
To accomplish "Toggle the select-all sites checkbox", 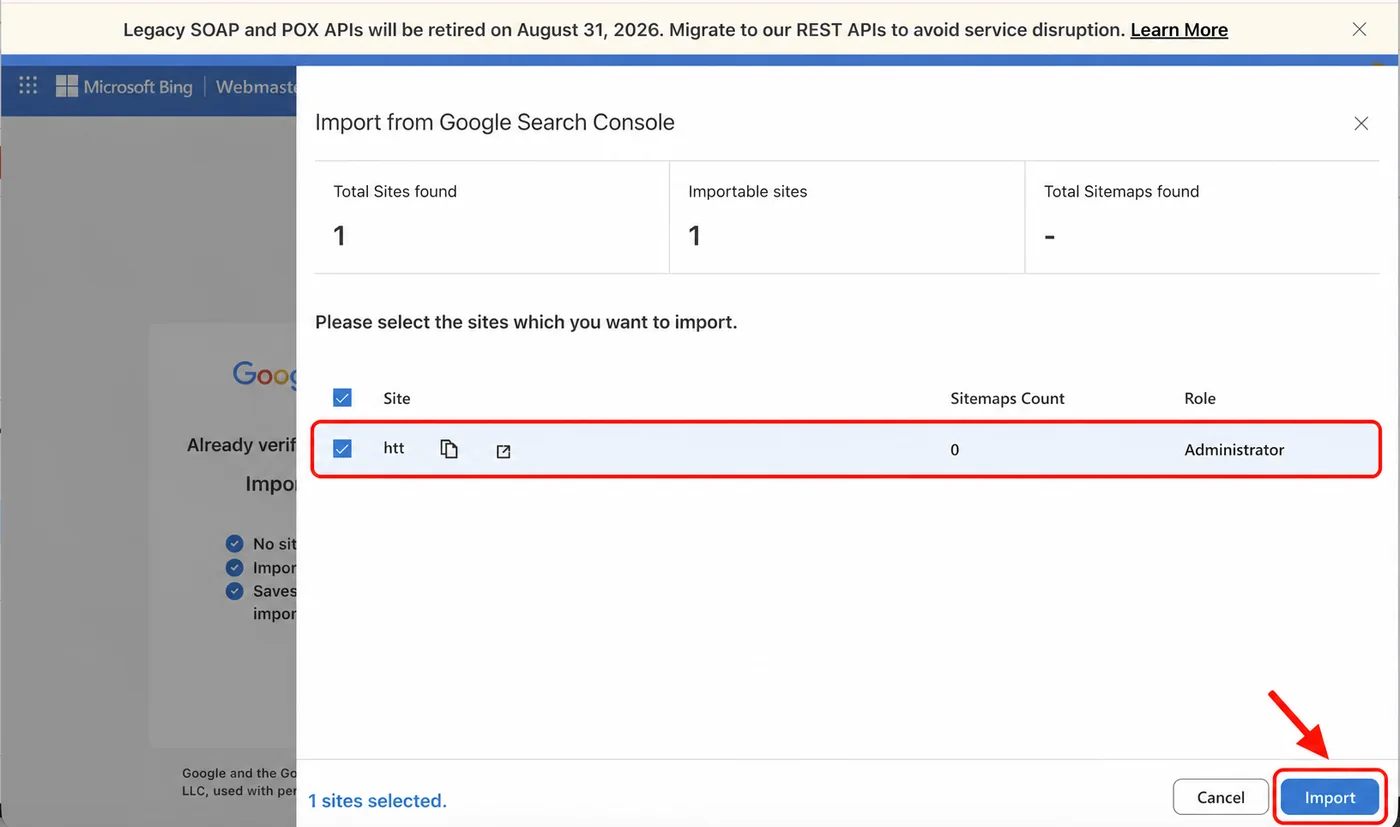I will point(343,398).
